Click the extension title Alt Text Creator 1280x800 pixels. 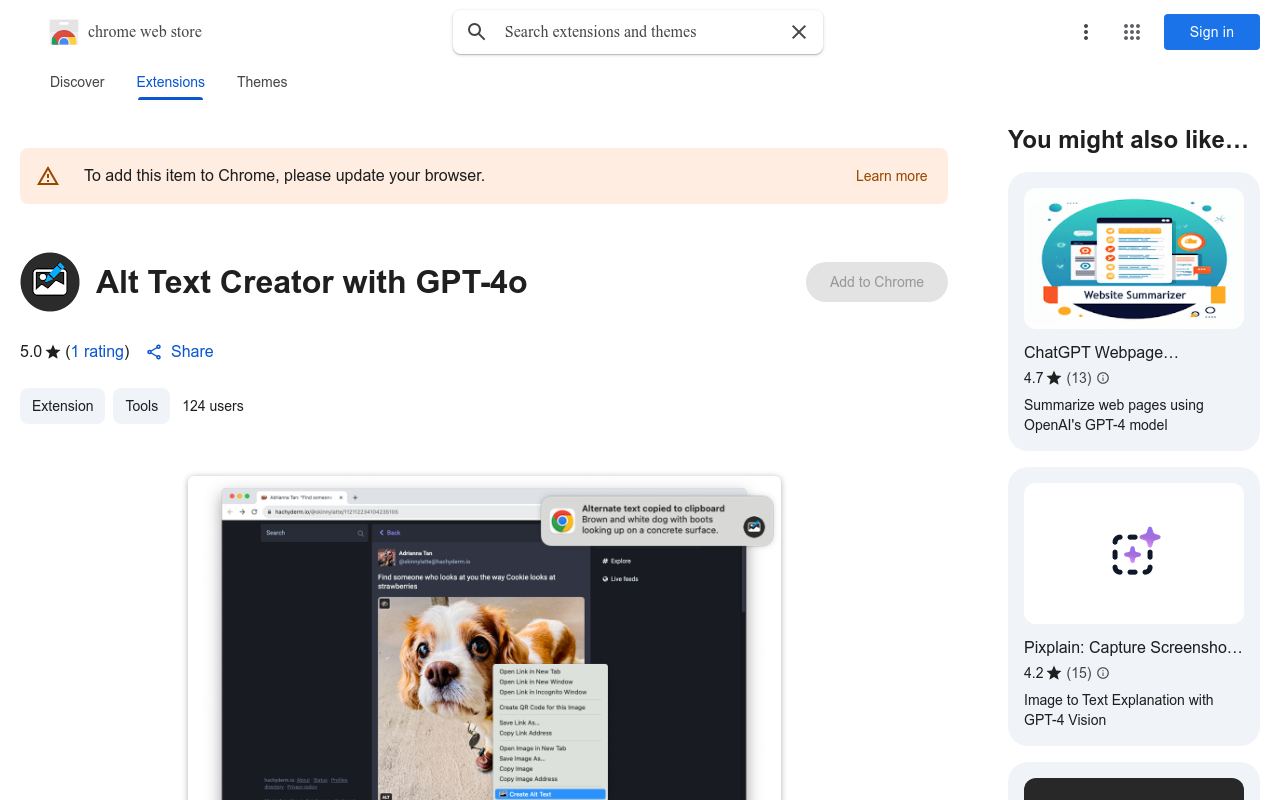click(x=311, y=282)
